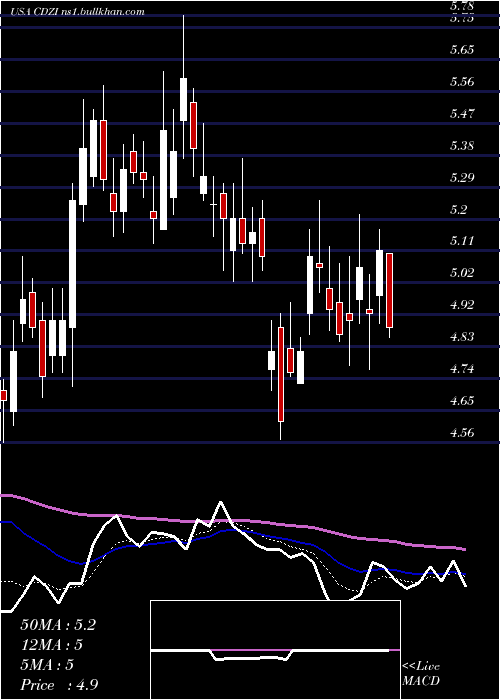The image size is (500, 700).
Task: Click the MACD label
Action: click(x=421, y=681)
